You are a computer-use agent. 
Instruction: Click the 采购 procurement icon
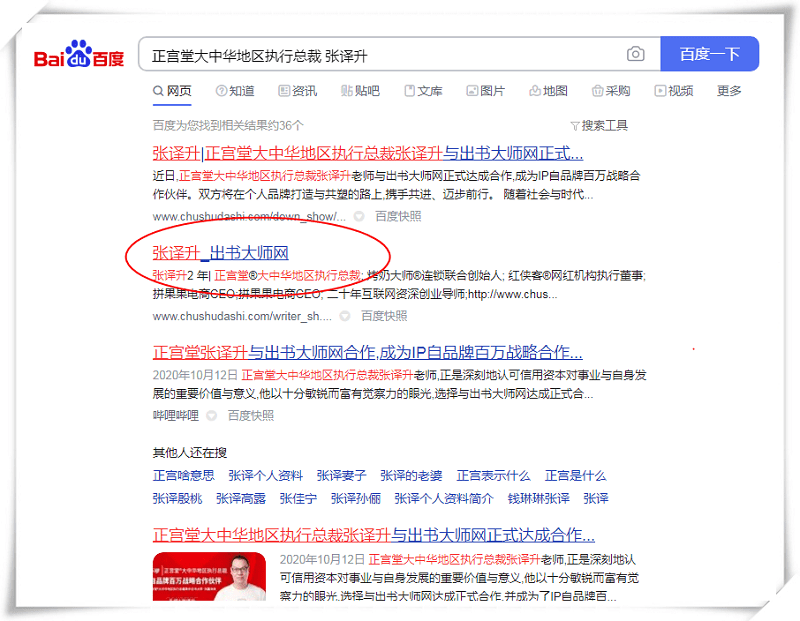coord(599,90)
